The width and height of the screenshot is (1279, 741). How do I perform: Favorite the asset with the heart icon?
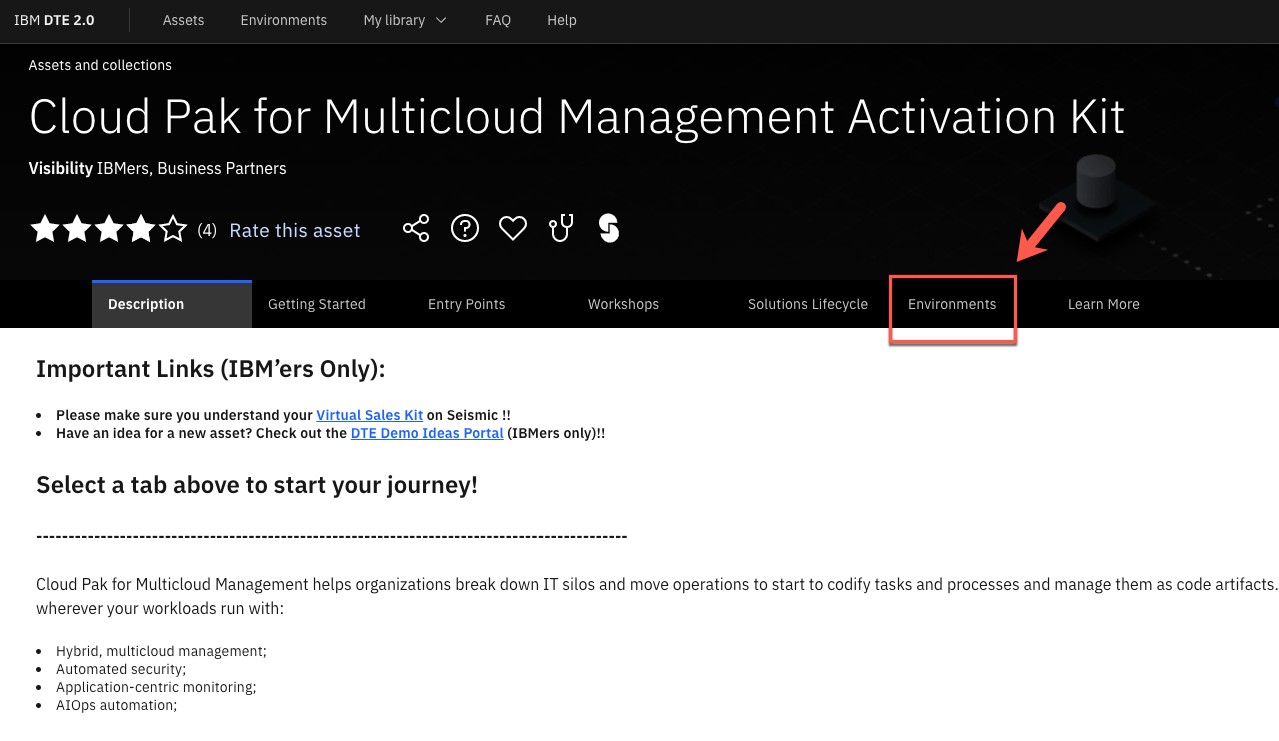tap(513, 229)
